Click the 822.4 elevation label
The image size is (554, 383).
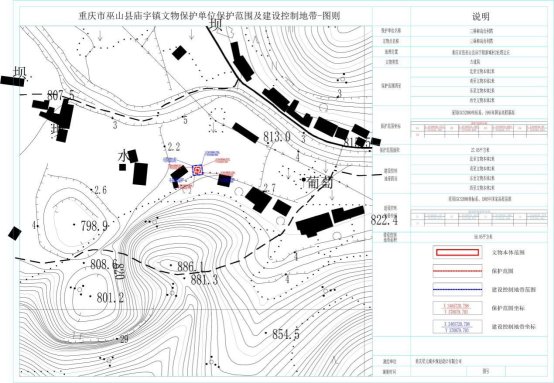tap(384, 220)
